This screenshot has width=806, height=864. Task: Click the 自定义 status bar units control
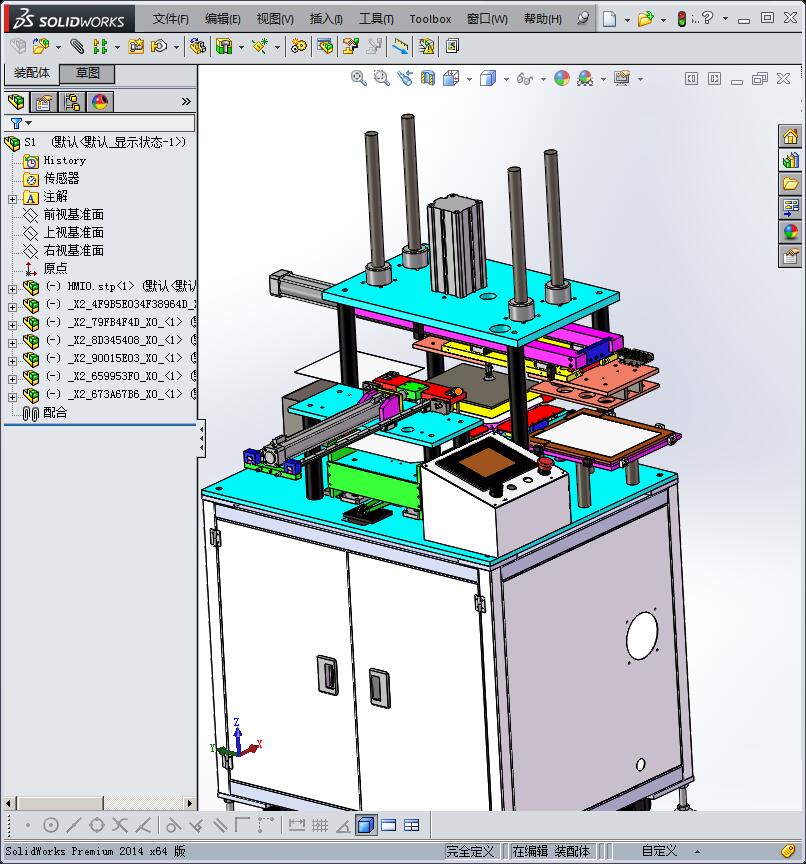click(659, 851)
